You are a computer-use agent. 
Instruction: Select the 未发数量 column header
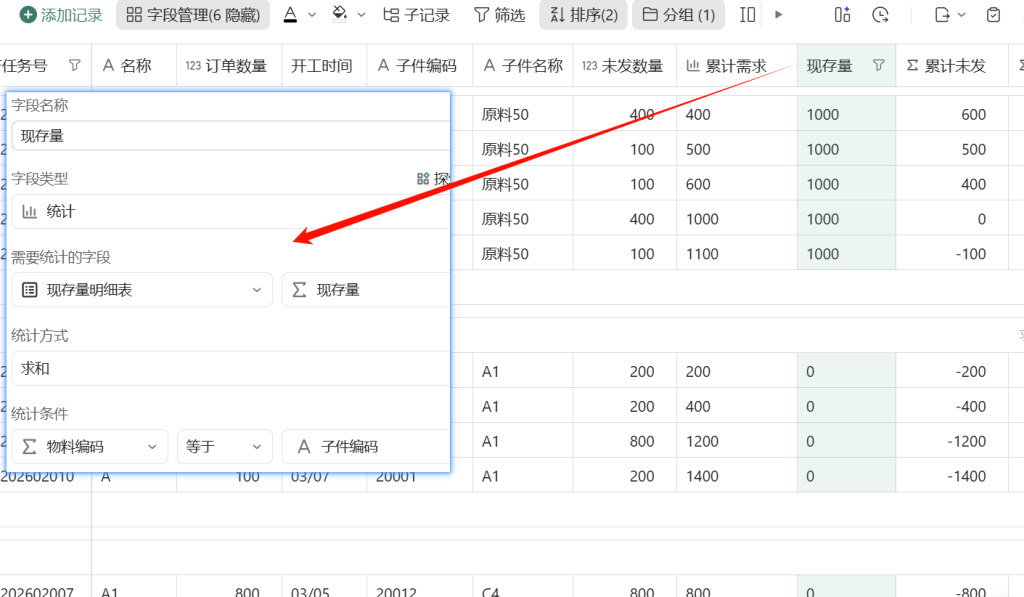pos(624,65)
